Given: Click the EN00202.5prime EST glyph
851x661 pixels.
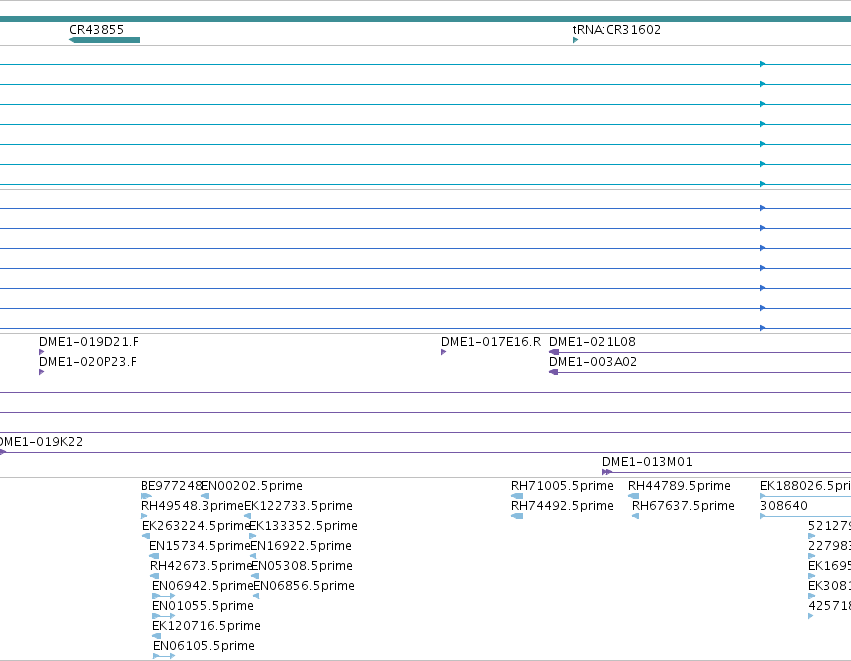Looking at the screenshot, I should (x=205, y=496).
